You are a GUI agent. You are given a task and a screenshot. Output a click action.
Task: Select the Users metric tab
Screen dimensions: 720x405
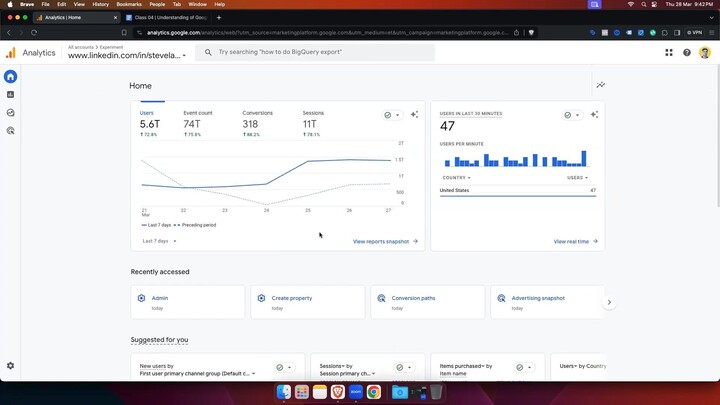150,124
